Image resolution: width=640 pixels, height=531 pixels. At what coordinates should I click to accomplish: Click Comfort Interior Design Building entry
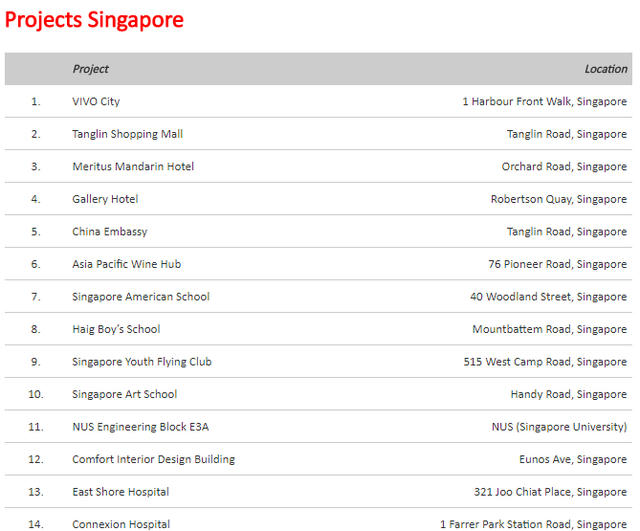(153, 459)
